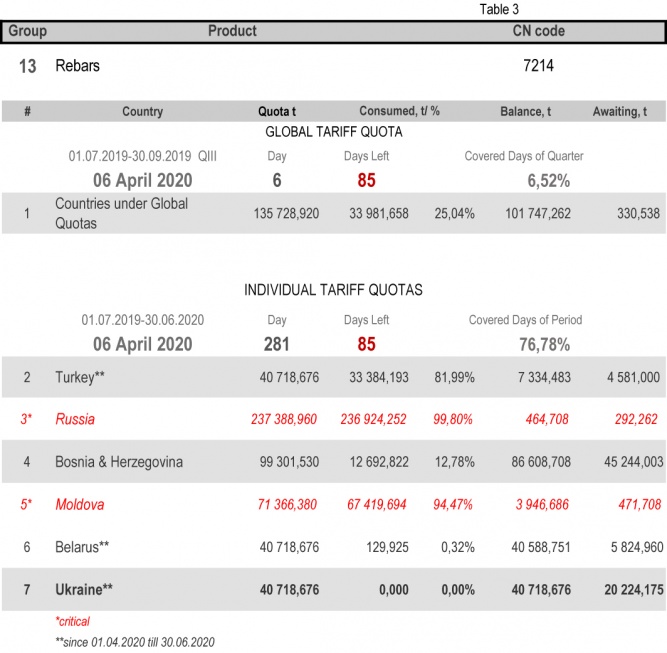Select the "Rebars" product name
The height and width of the screenshot is (653, 667).
point(77,66)
